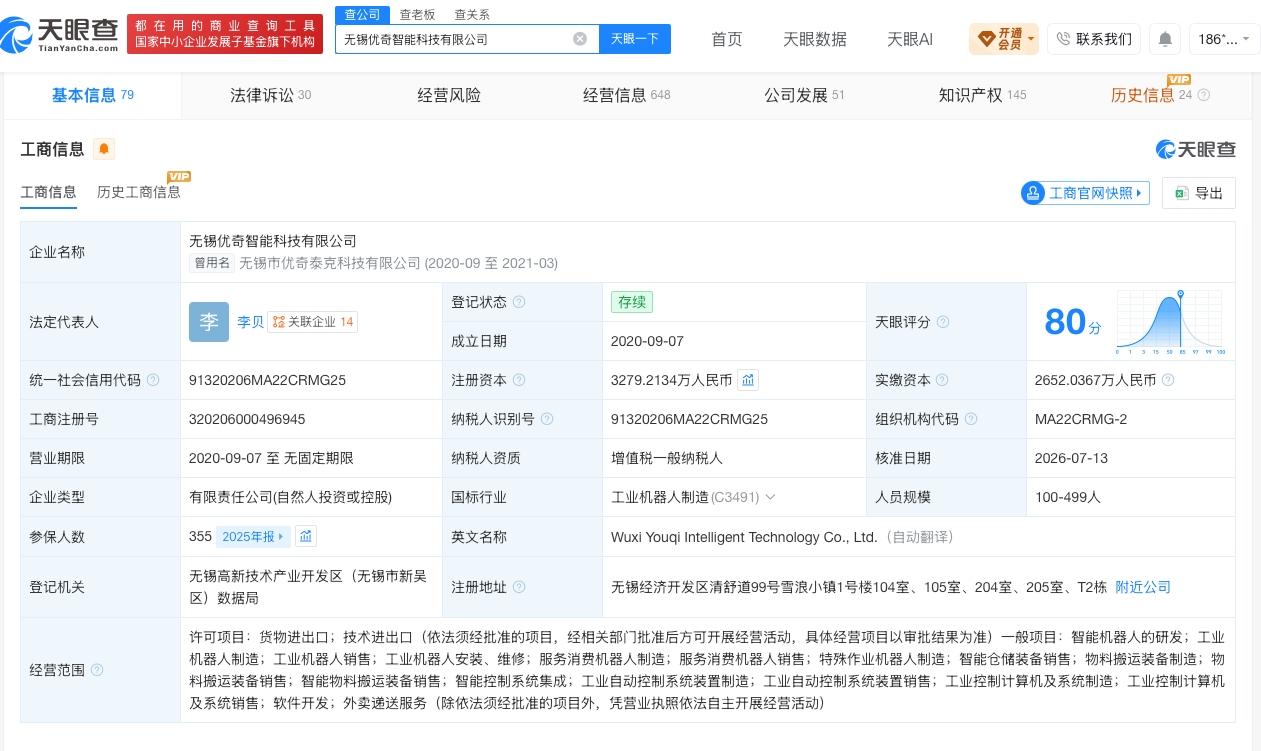Show help for 统一社会信用代码
The height and width of the screenshot is (751, 1261).
(x=153, y=380)
